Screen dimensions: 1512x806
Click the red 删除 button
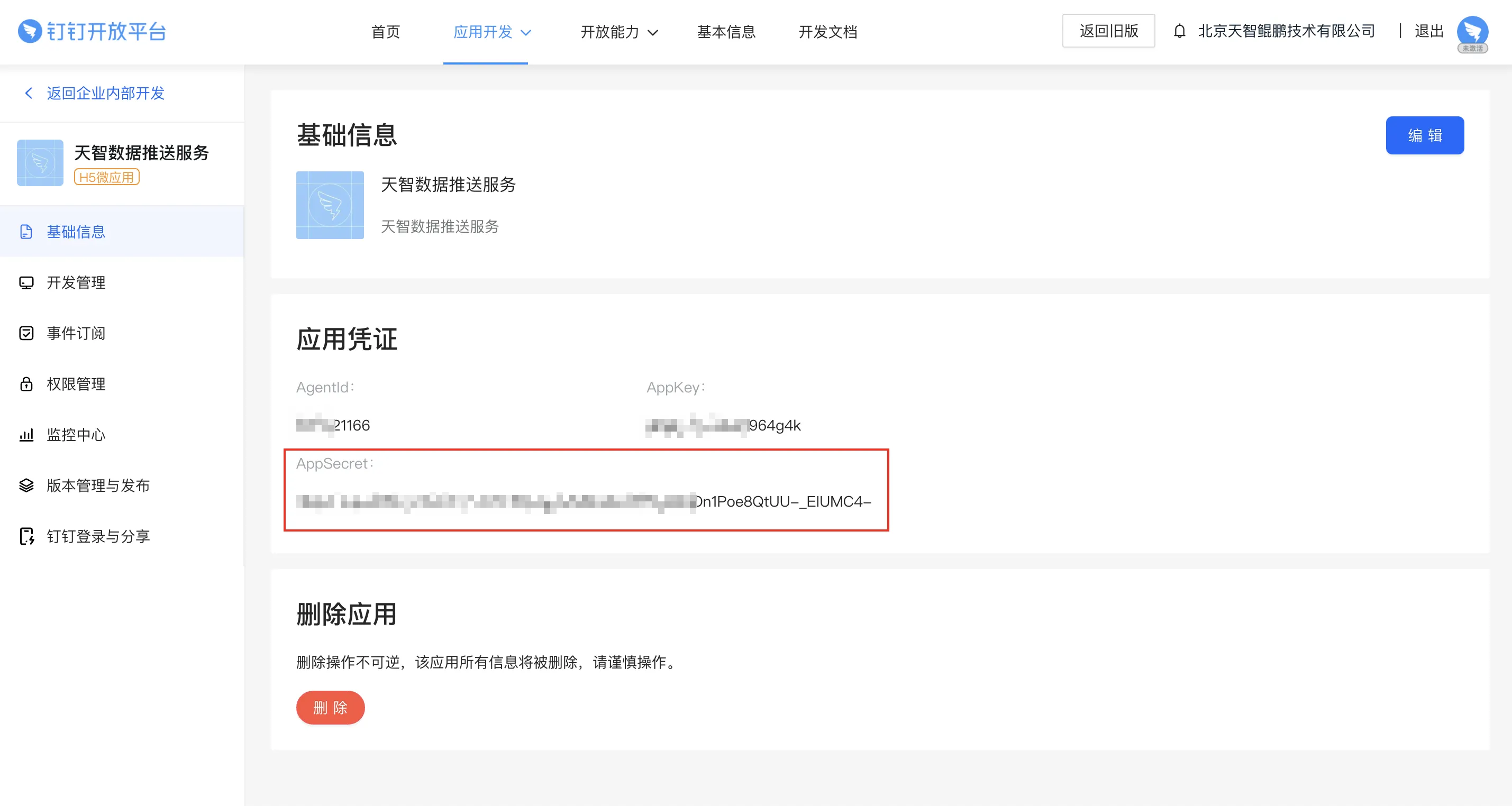(330, 708)
